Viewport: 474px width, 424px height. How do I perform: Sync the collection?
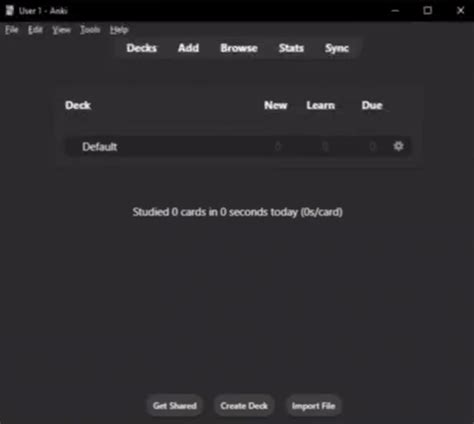click(337, 48)
